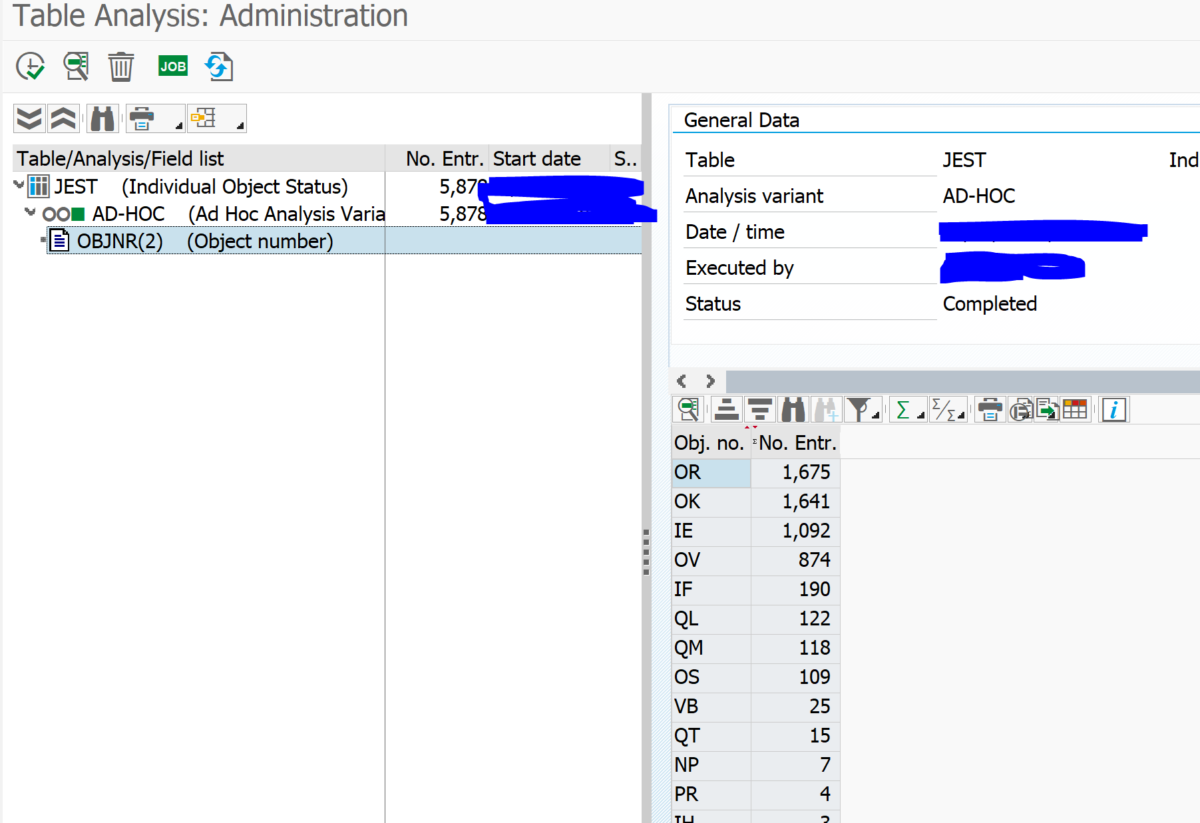Show information via the blue i icon
1200x823 pixels.
click(x=1113, y=409)
